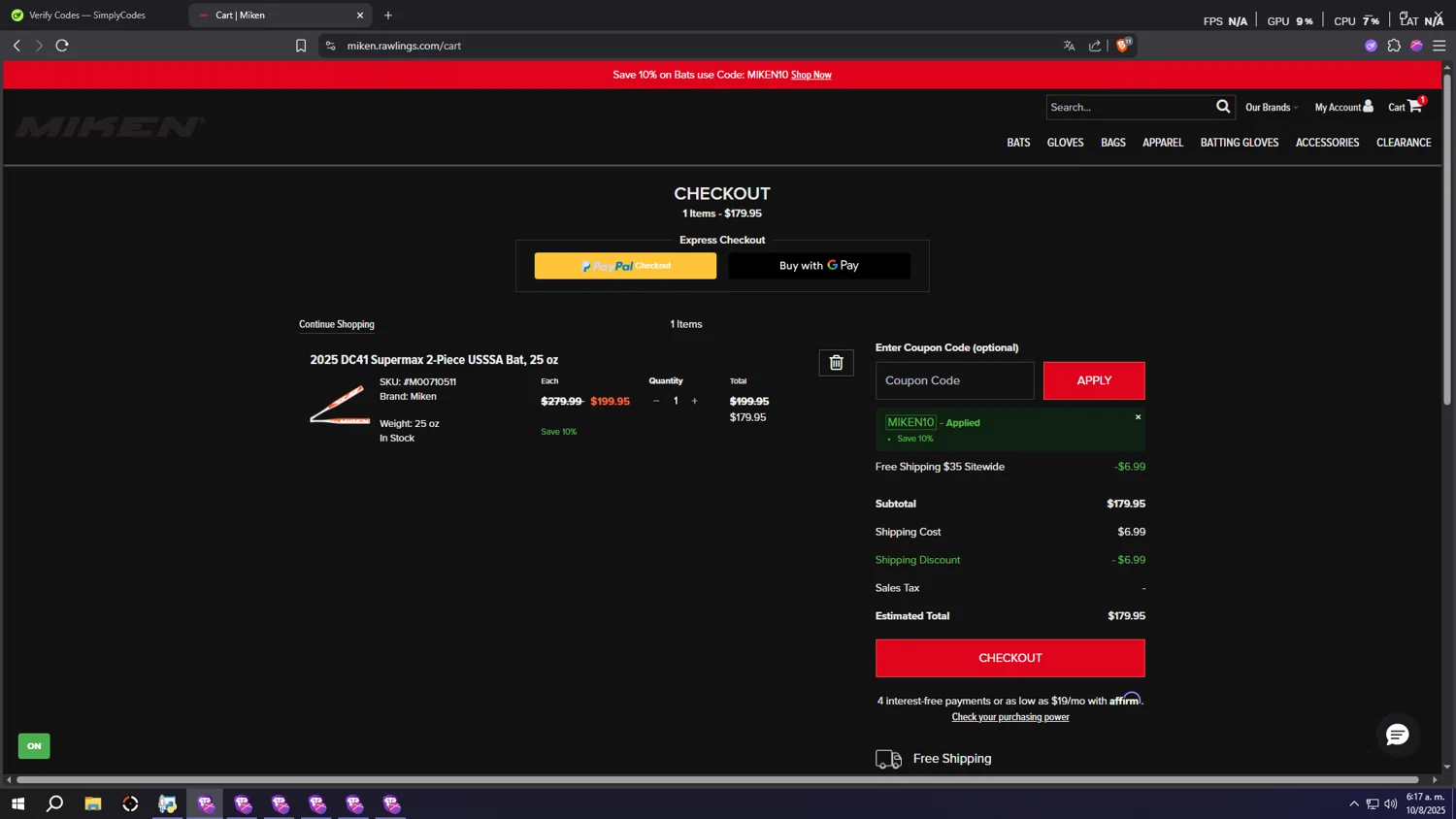The width and height of the screenshot is (1456, 819).
Task: Open the search magnifier icon
Action: click(1223, 107)
